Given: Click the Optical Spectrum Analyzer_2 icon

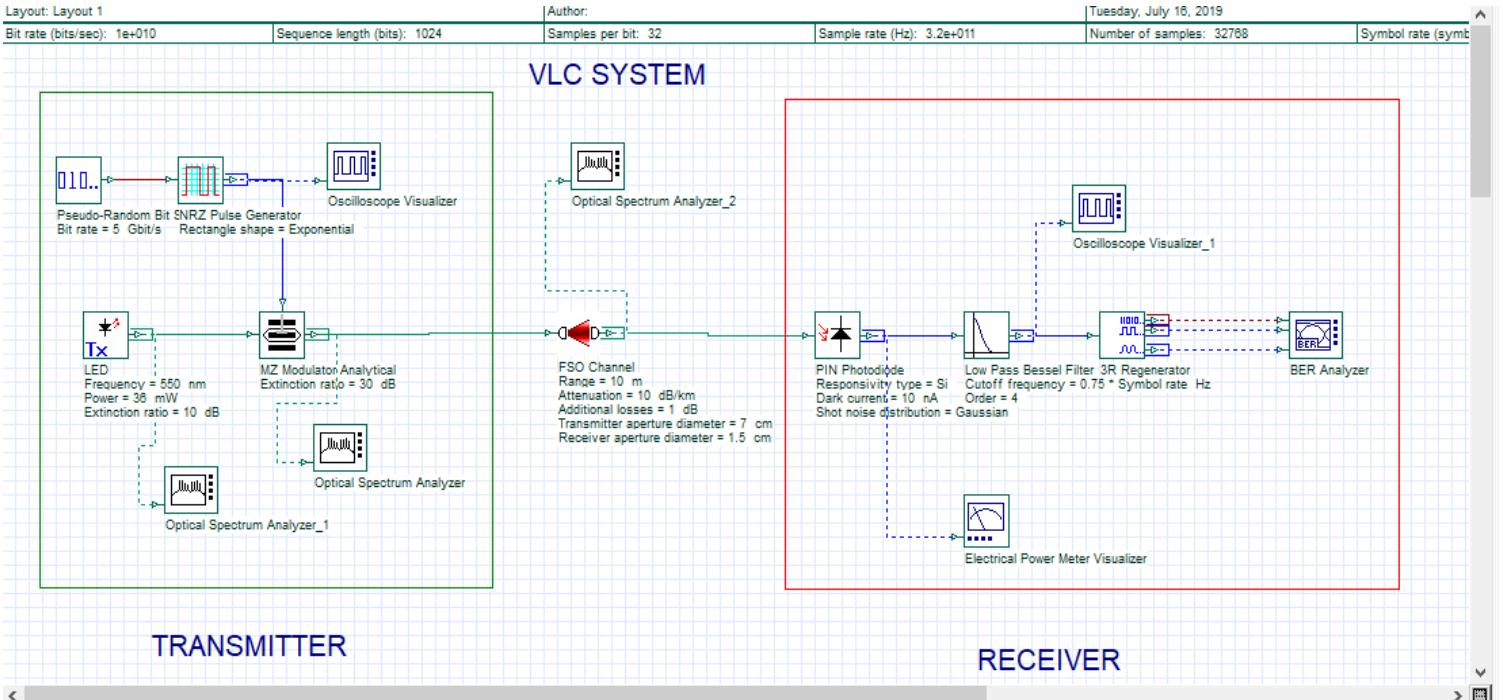Looking at the screenshot, I should [596, 166].
